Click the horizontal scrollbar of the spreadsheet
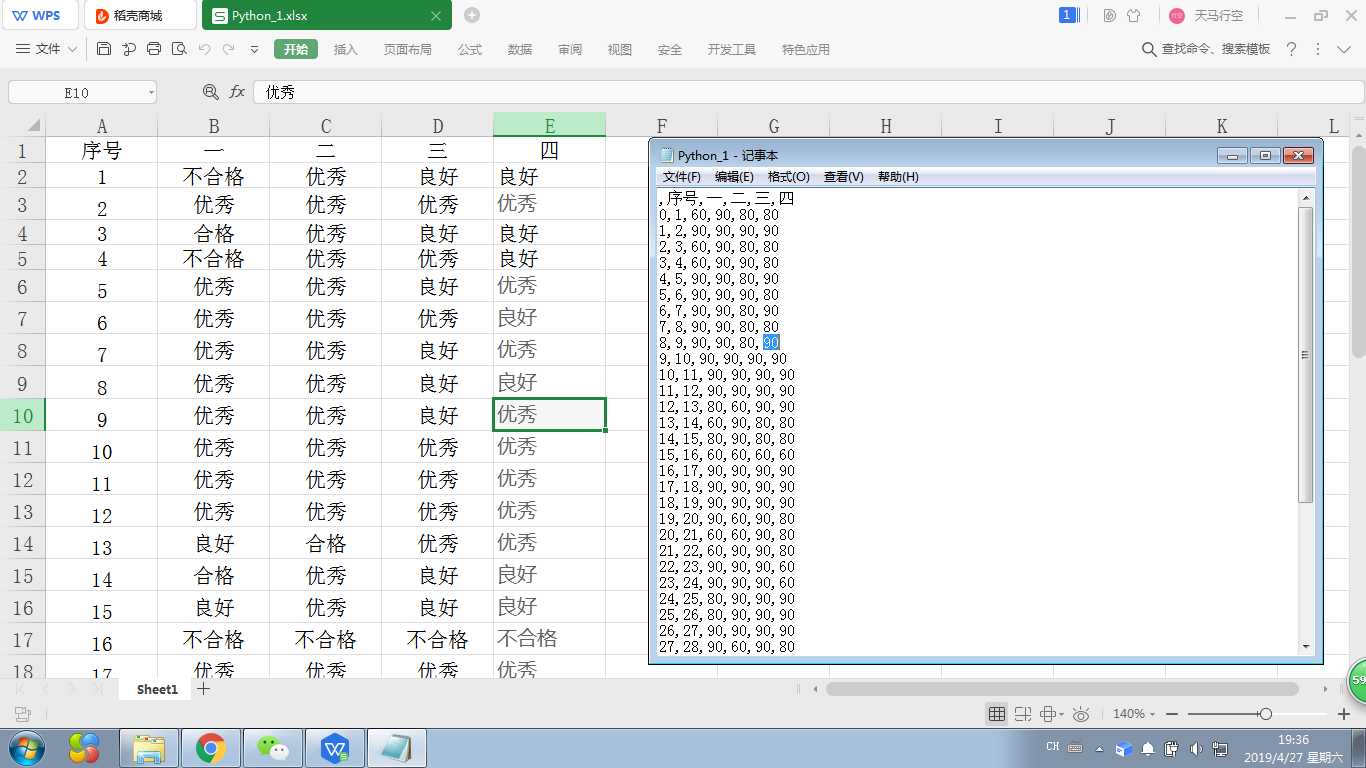Screen dimensions: 1366x768 tap(1062, 689)
